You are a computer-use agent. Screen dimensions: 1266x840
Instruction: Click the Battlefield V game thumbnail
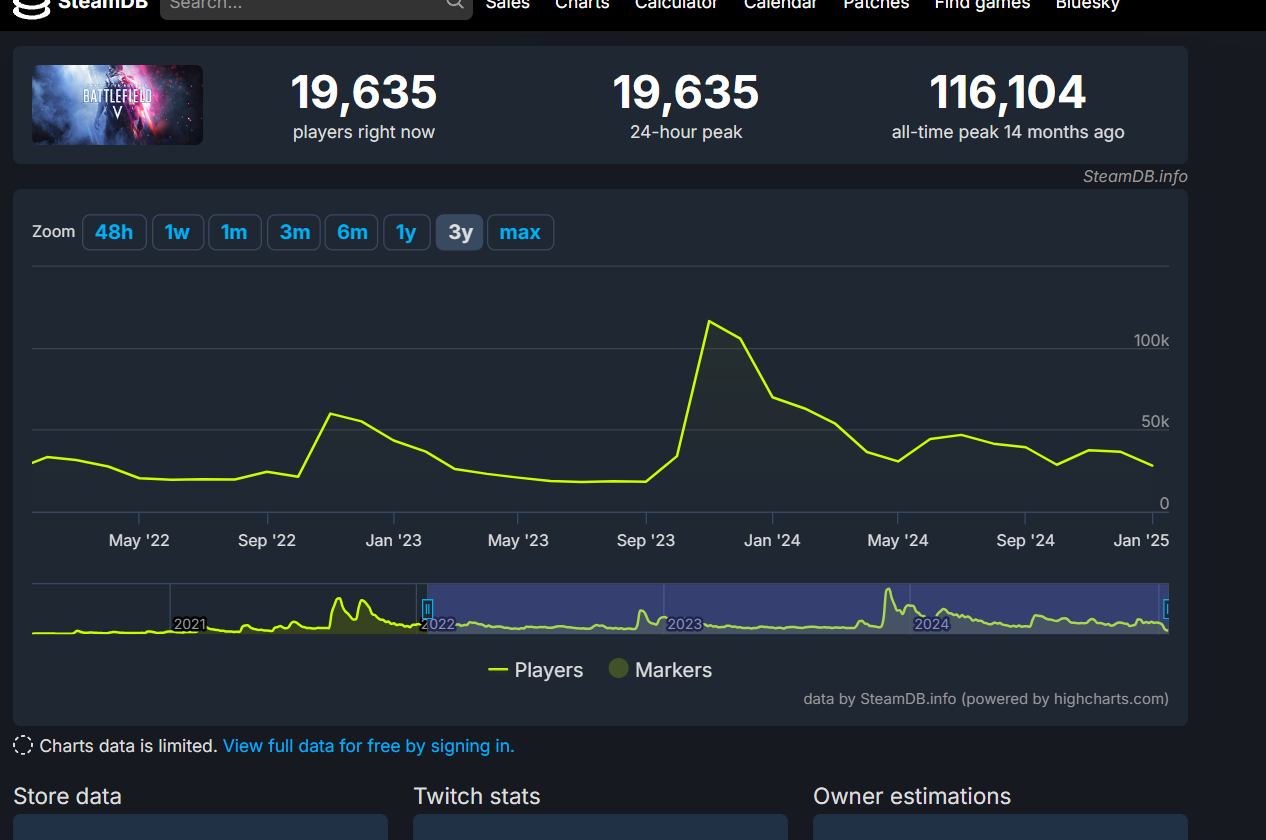tap(117, 105)
